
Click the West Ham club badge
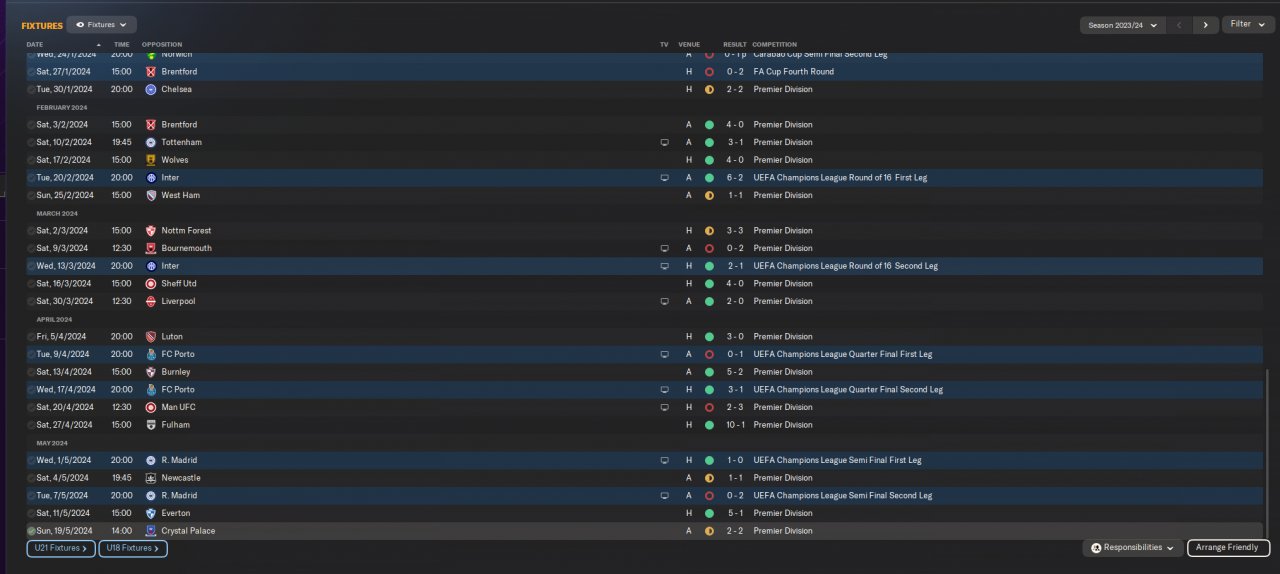pyautogui.click(x=151, y=195)
